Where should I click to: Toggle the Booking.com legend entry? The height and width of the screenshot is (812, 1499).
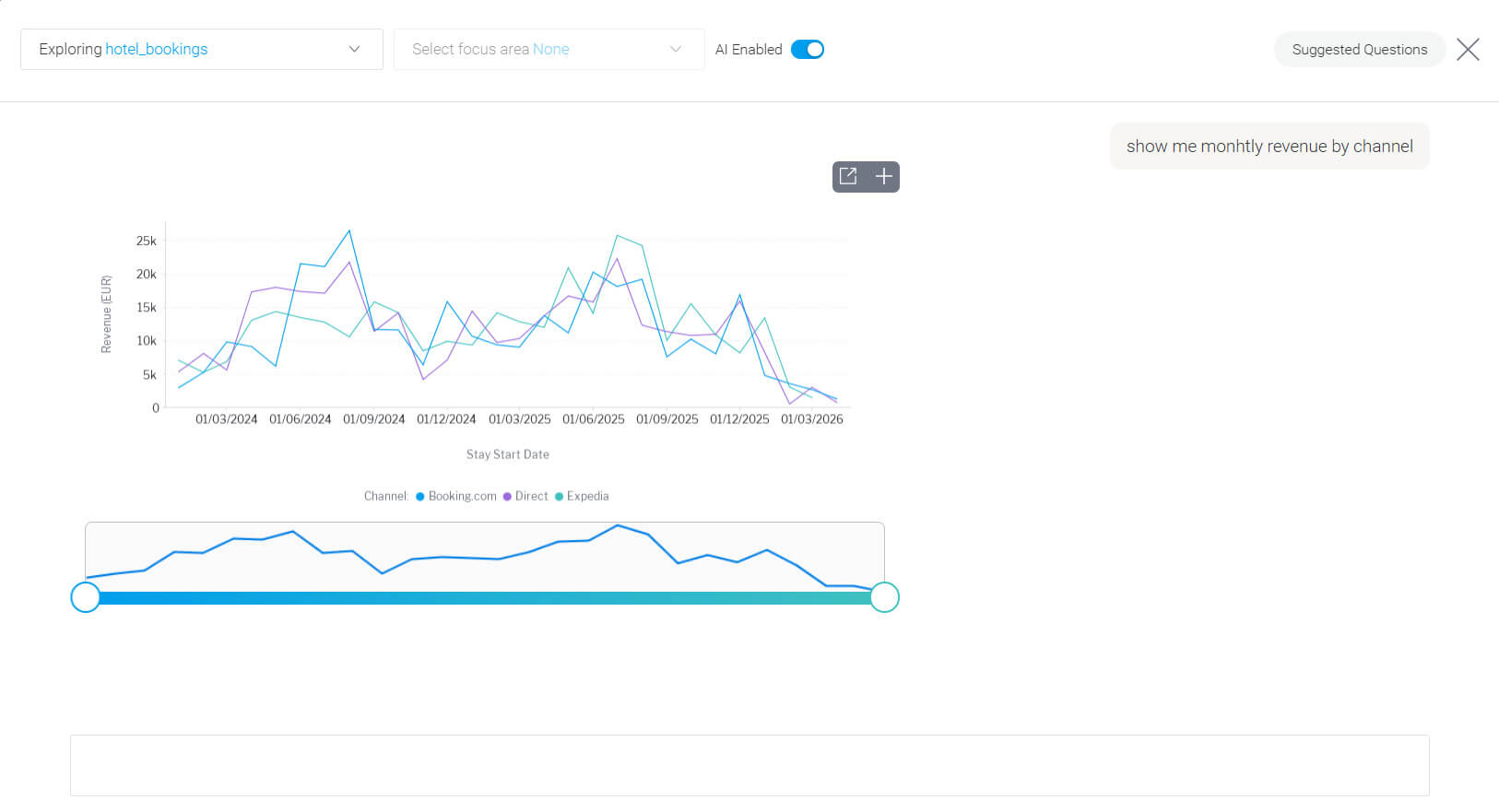tap(456, 496)
